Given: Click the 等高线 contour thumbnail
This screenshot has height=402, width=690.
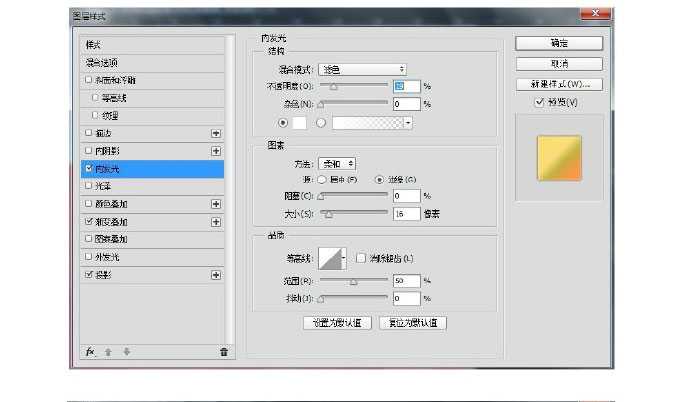Looking at the screenshot, I should point(330,258).
